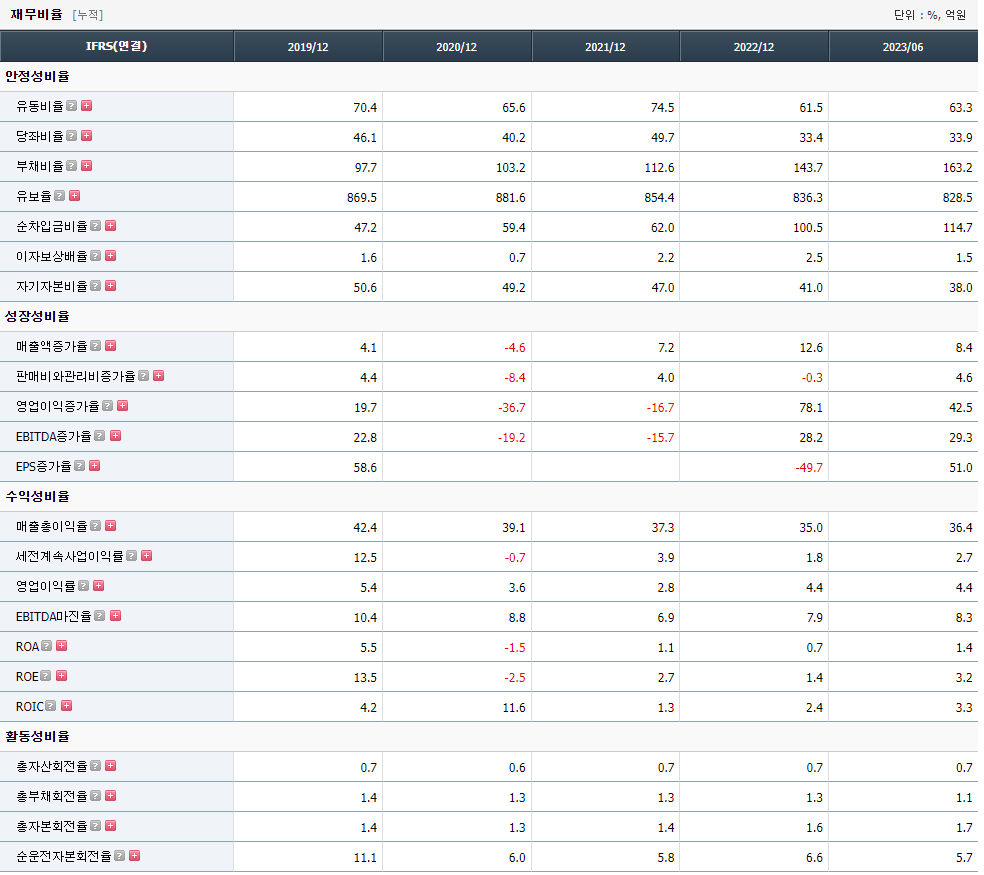Open help icon for 매출액증가율

pos(95,346)
